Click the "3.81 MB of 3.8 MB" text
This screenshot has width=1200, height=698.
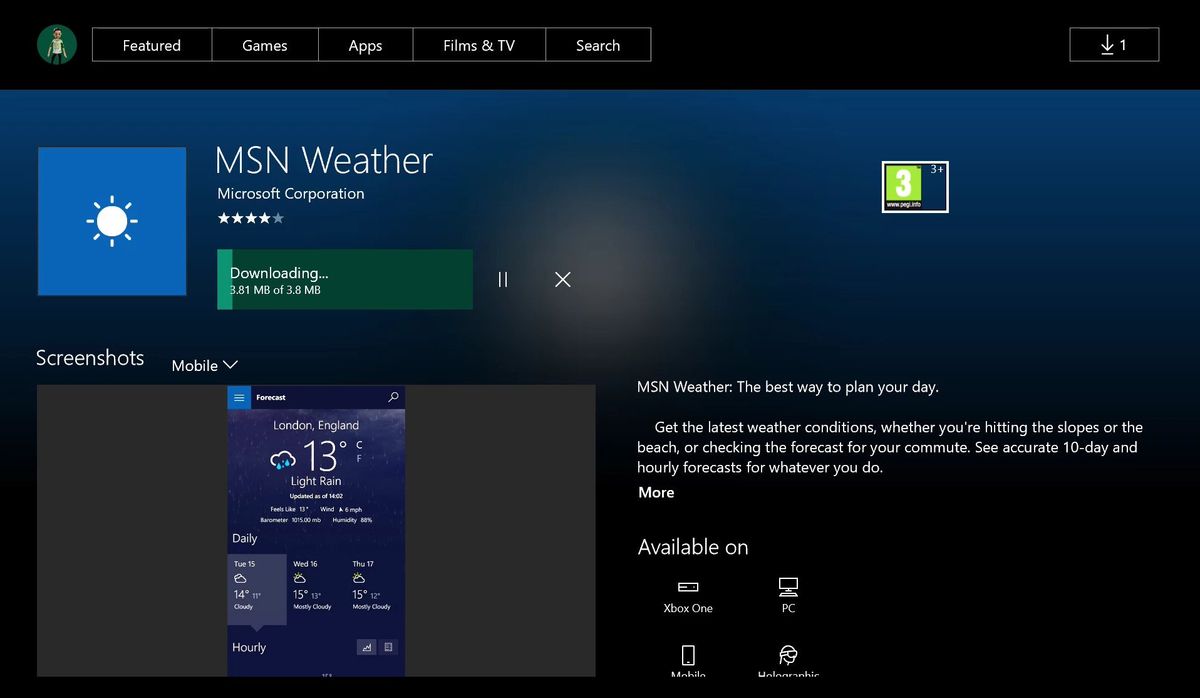tap(275, 290)
